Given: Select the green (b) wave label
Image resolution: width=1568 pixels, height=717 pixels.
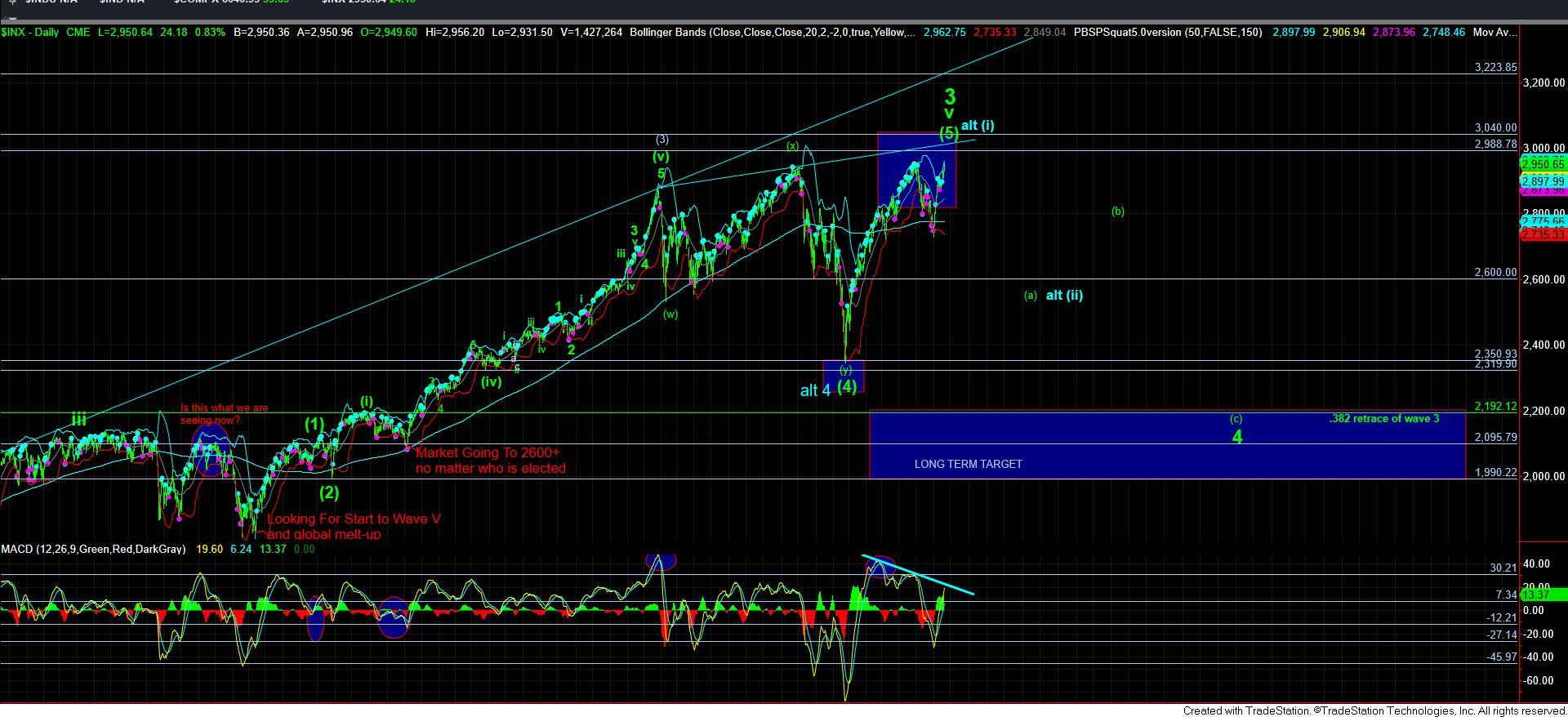Looking at the screenshot, I should click(1118, 212).
